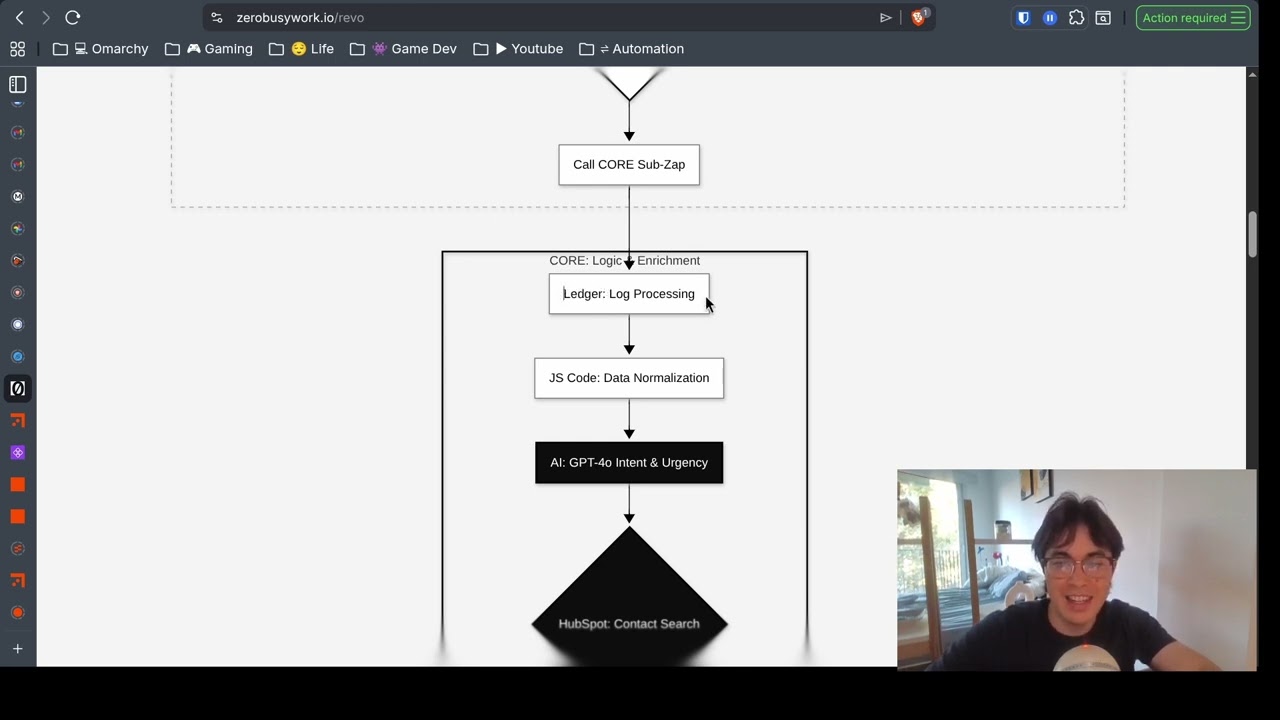Open the Omarchy bookmarks folder

pos(100,49)
